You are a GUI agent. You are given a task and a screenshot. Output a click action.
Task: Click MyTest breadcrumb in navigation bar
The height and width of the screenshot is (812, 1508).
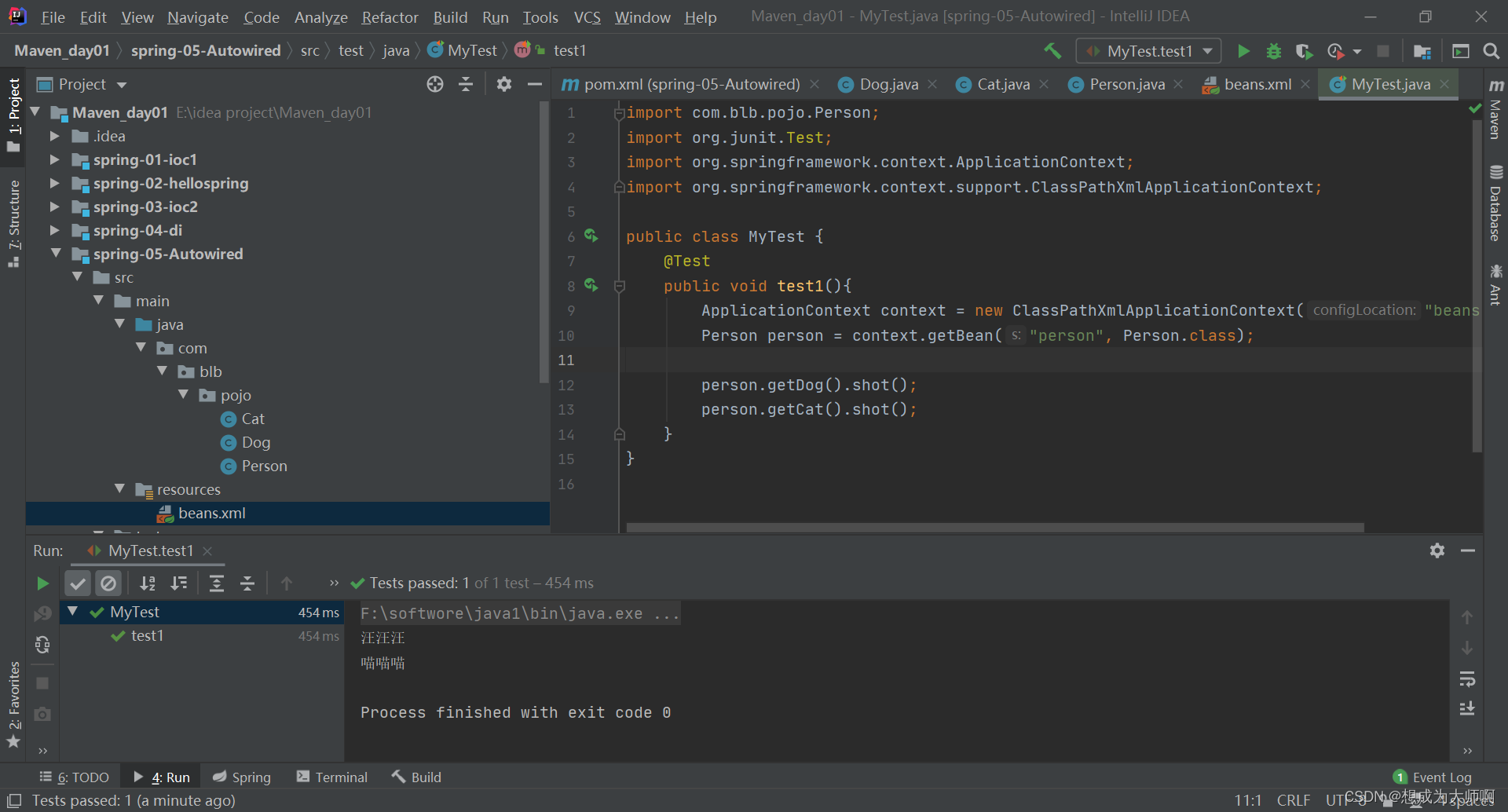(x=463, y=50)
